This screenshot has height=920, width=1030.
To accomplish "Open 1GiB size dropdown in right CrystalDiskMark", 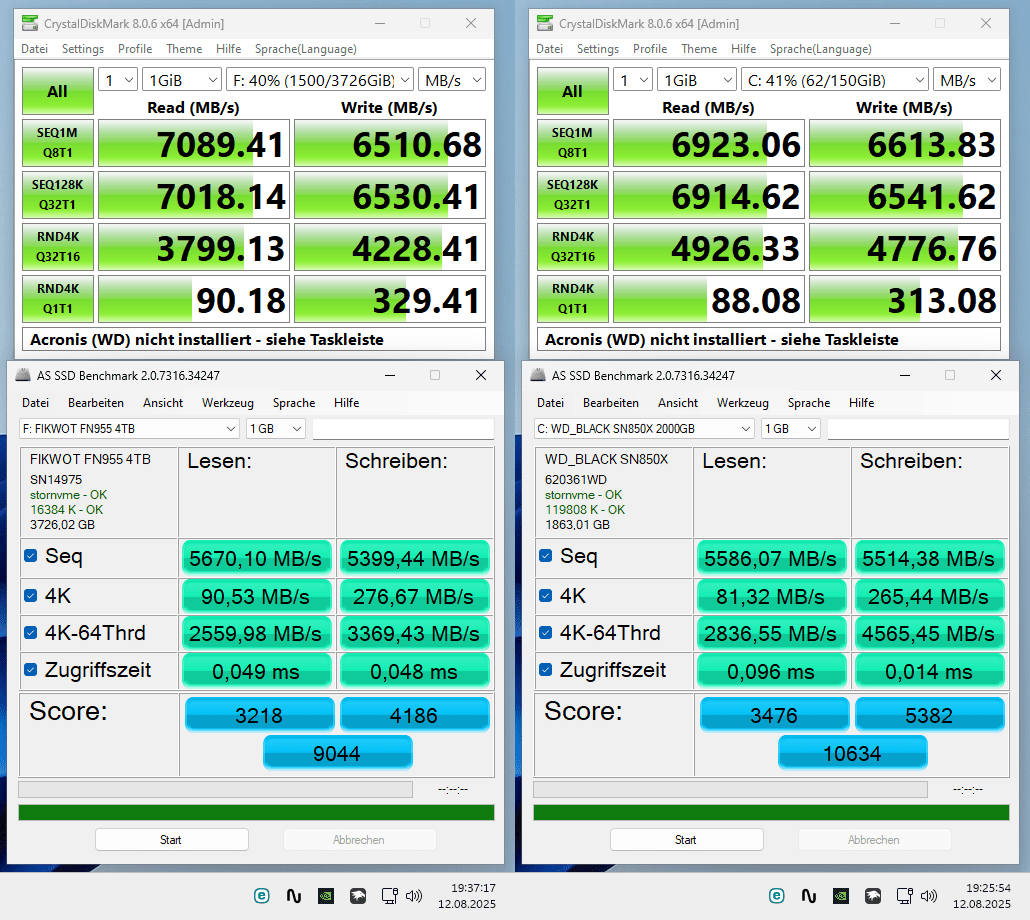I will click(697, 80).
